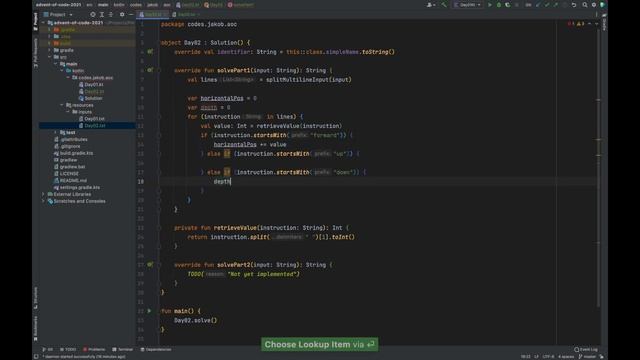Select opened file via the Project panel locate icon
Image resolution: width=640 pixels, height=360 pixels.
pyautogui.click(x=93, y=14)
